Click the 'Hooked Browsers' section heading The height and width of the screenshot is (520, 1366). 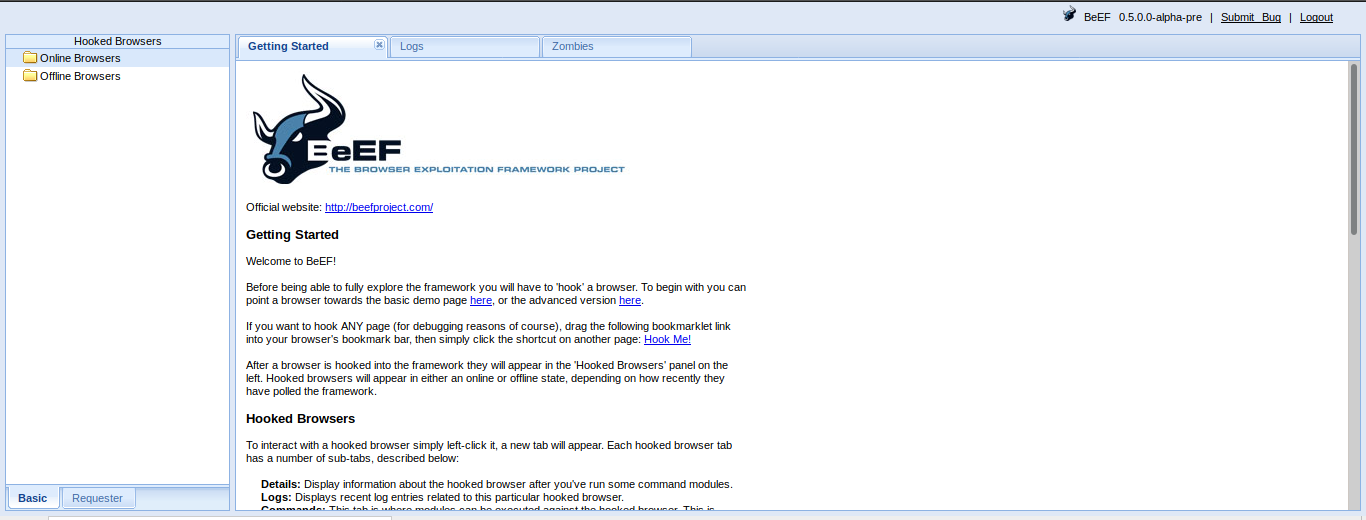pos(300,418)
